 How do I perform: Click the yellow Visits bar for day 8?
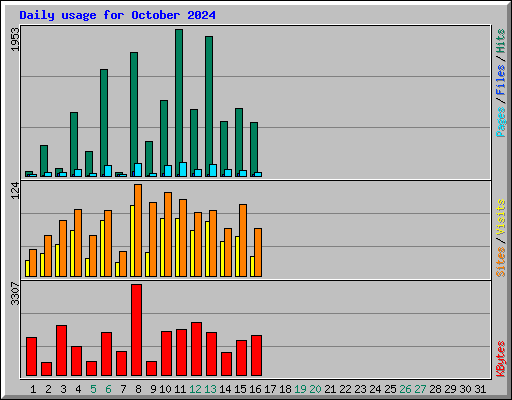(132, 241)
